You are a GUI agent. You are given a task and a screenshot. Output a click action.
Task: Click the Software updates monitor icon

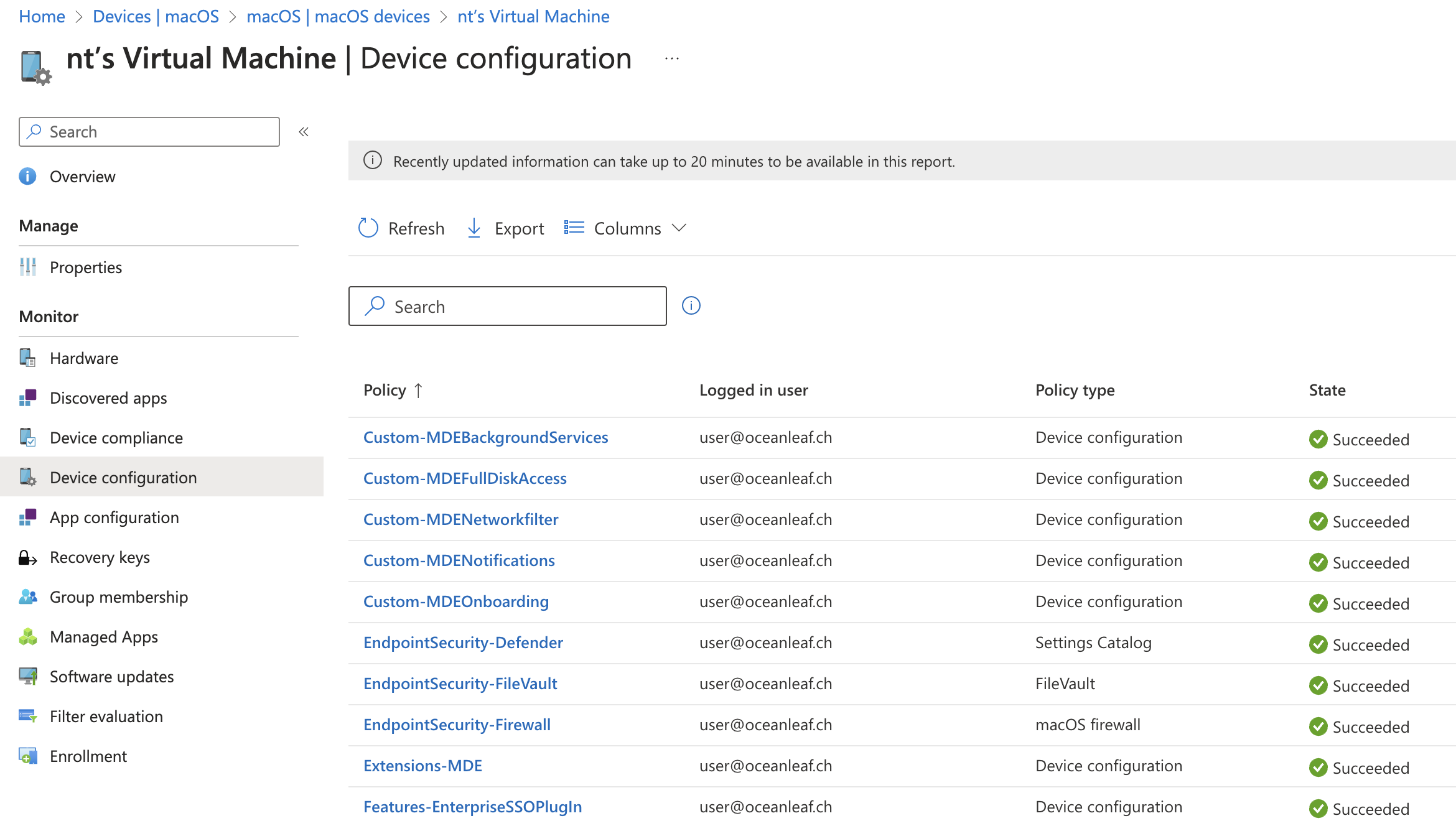[x=27, y=677]
